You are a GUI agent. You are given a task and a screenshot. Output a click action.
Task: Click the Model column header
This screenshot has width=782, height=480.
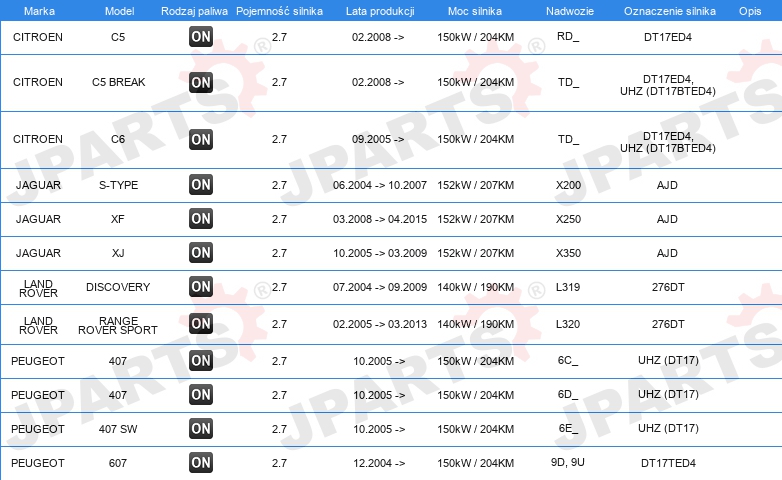coord(119,11)
